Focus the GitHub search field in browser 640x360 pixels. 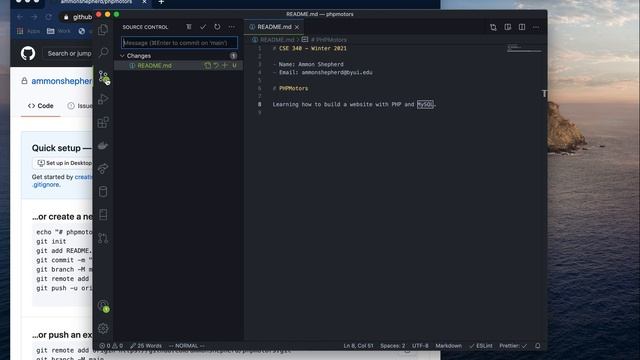pyautogui.click(x=69, y=53)
